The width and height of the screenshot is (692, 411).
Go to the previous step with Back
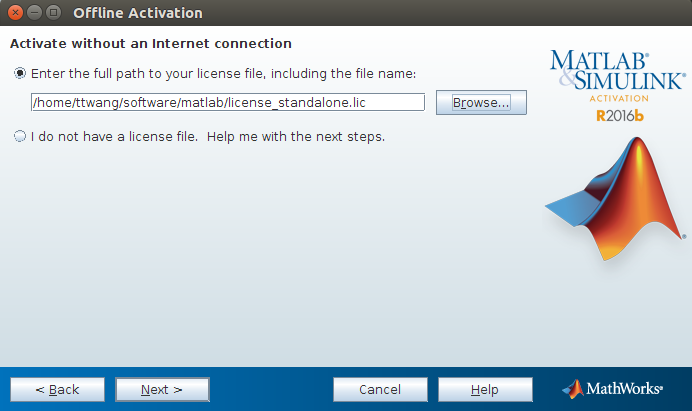tap(57, 389)
